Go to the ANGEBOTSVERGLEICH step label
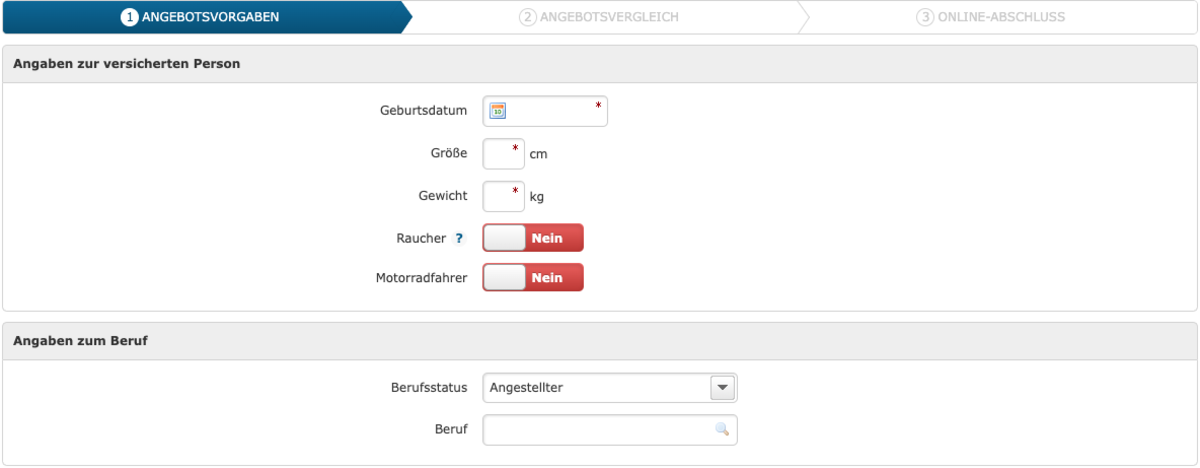 (x=609, y=17)
